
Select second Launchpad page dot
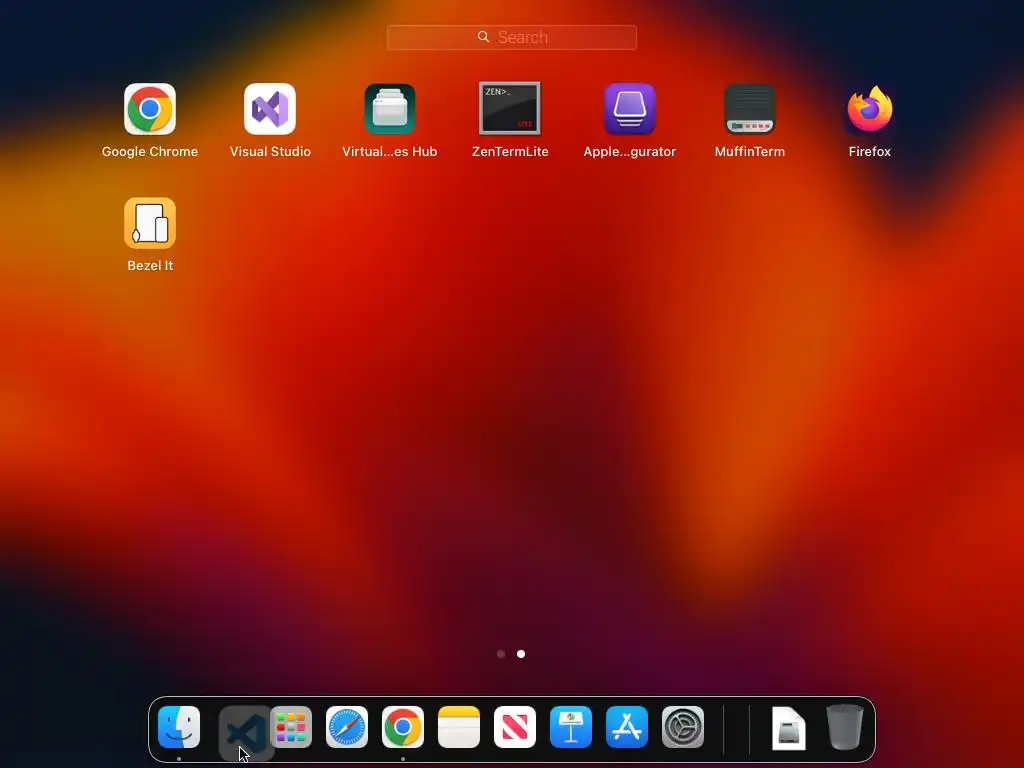[521, 654]
